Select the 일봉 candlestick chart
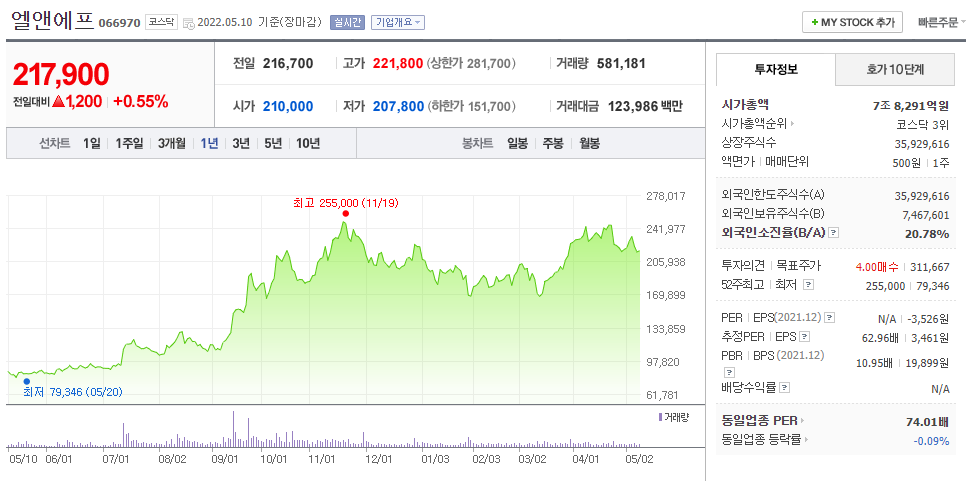 tap(517, 143)
